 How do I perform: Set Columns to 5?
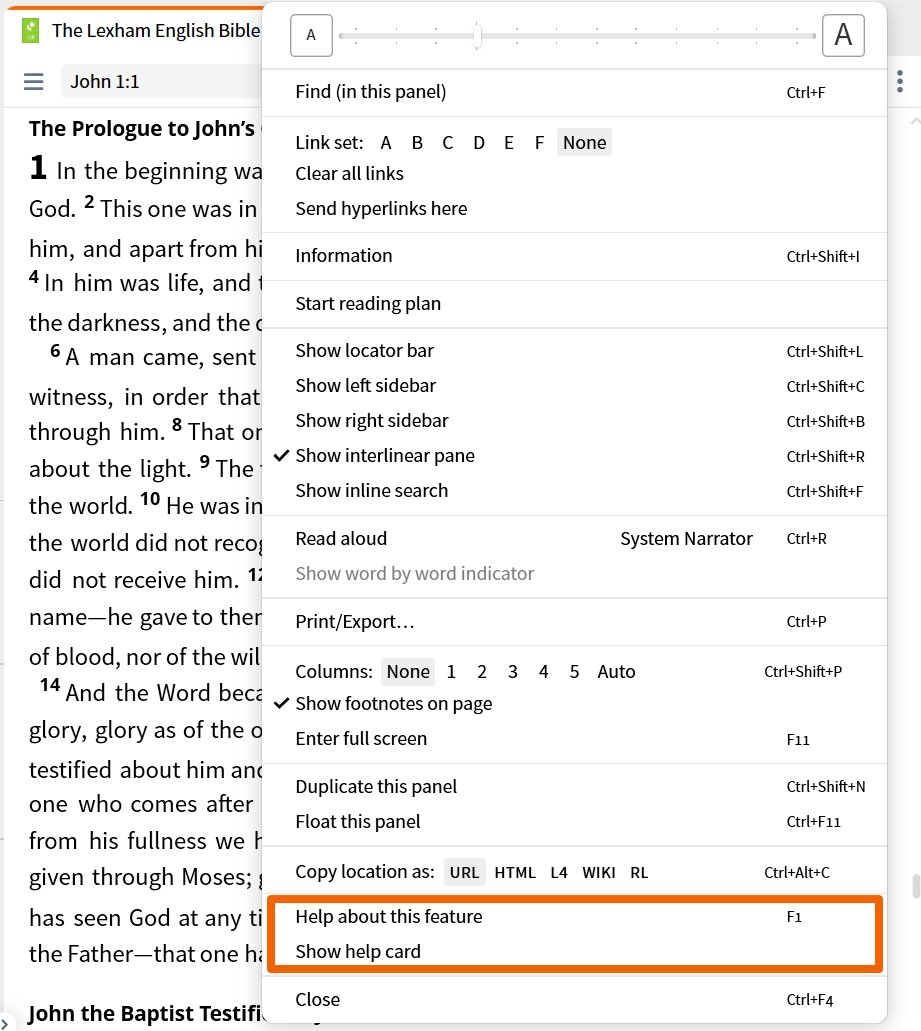pyautogui.click(x=574, y=671)
